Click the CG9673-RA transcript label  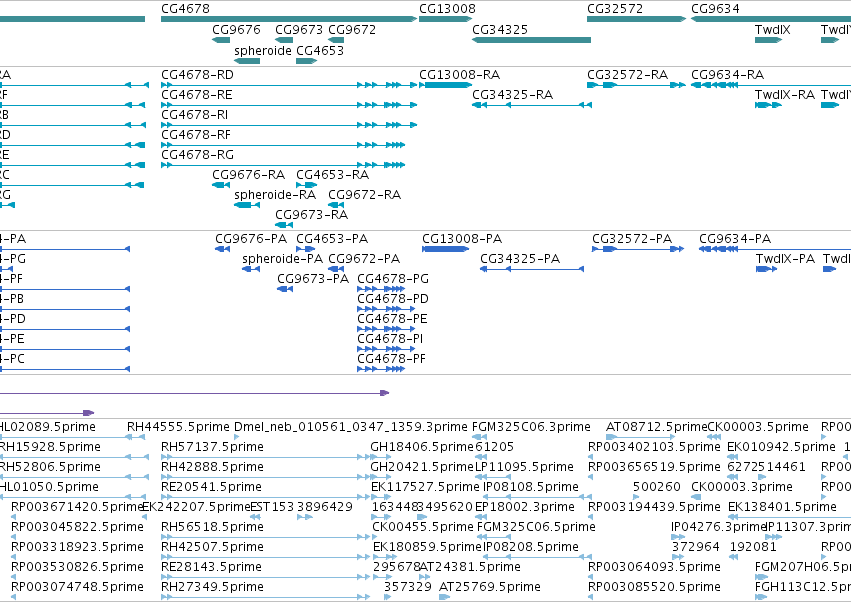point(312,215)
